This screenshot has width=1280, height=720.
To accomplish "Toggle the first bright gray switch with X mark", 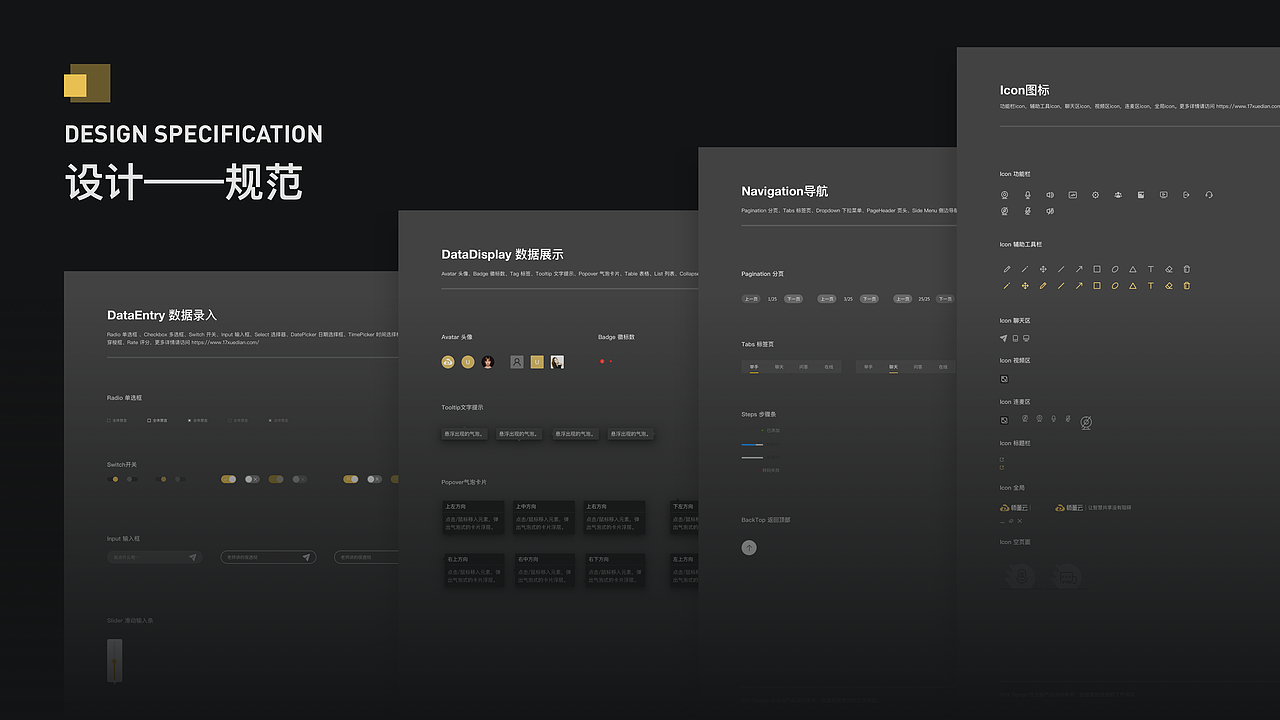I will (252, 479).
